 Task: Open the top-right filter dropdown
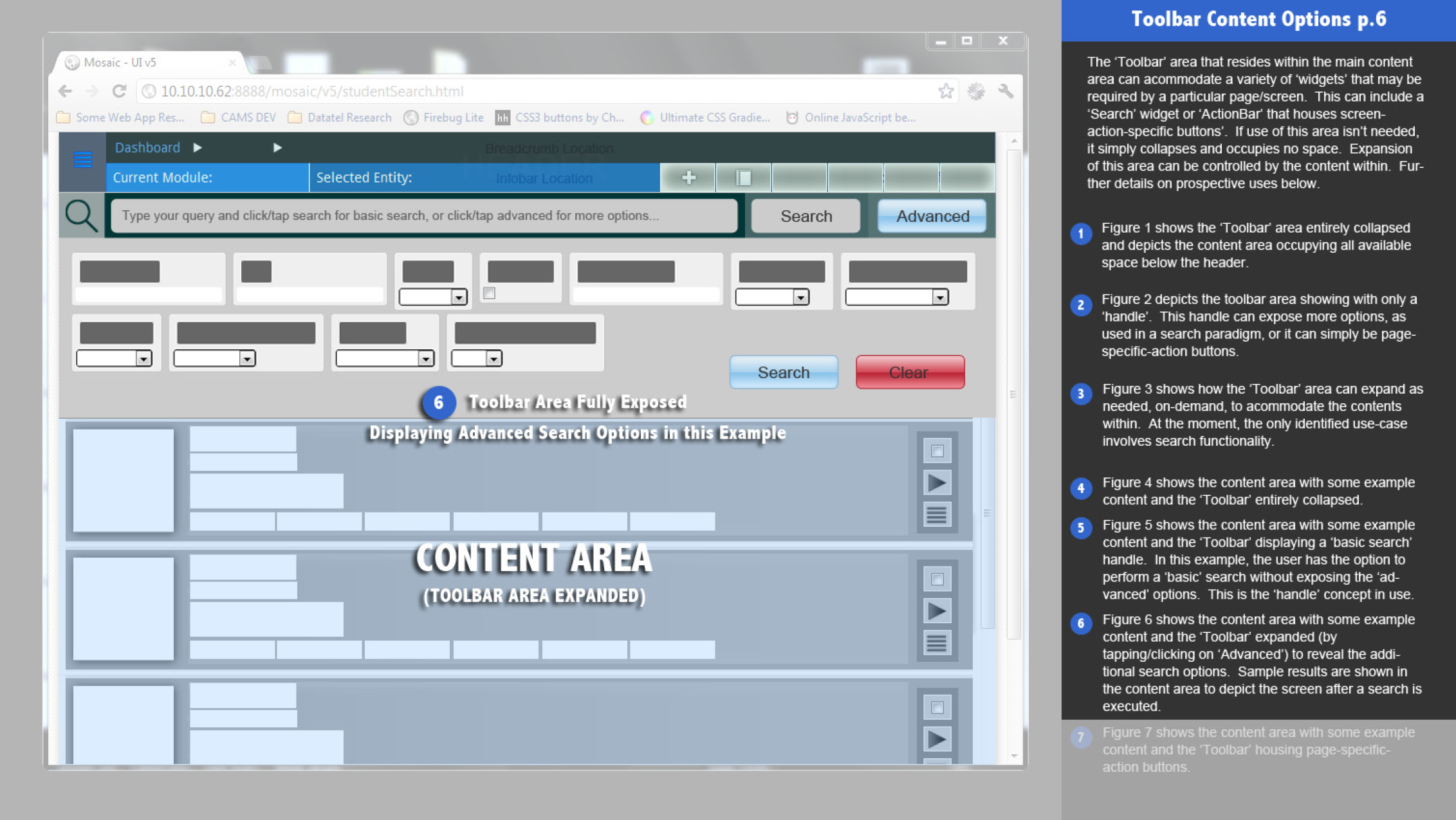coord(897,297)
